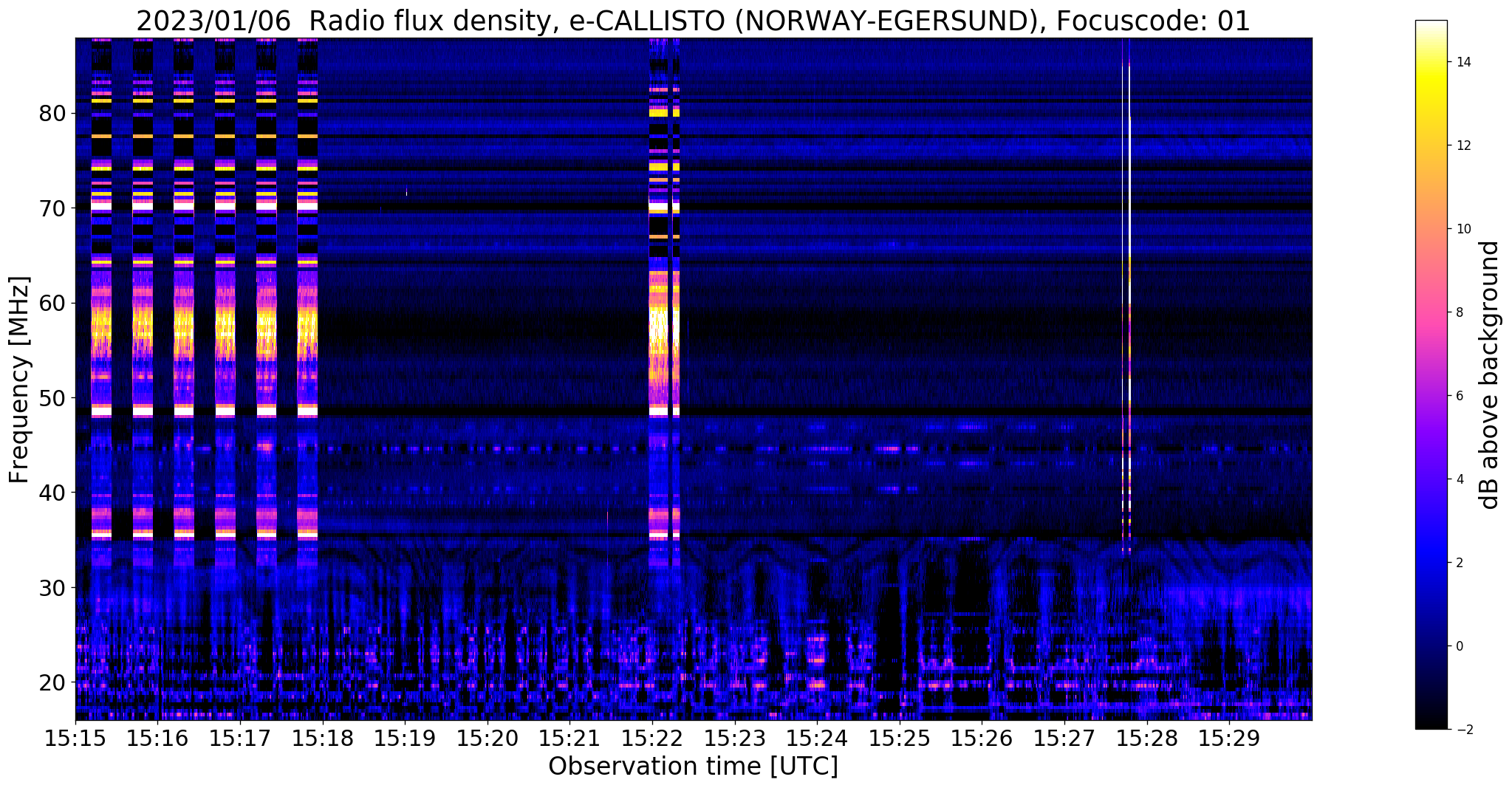Viewport: 1512px width, 788px height.
Task: Click the white top end of the colorbar
Action: pos(1431,24)
